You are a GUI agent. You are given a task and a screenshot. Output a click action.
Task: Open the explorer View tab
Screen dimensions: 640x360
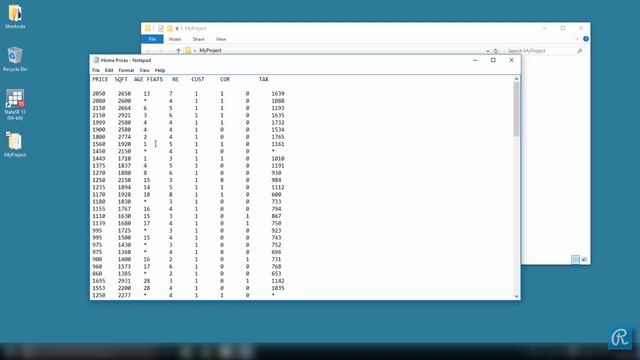coord(221,39)
